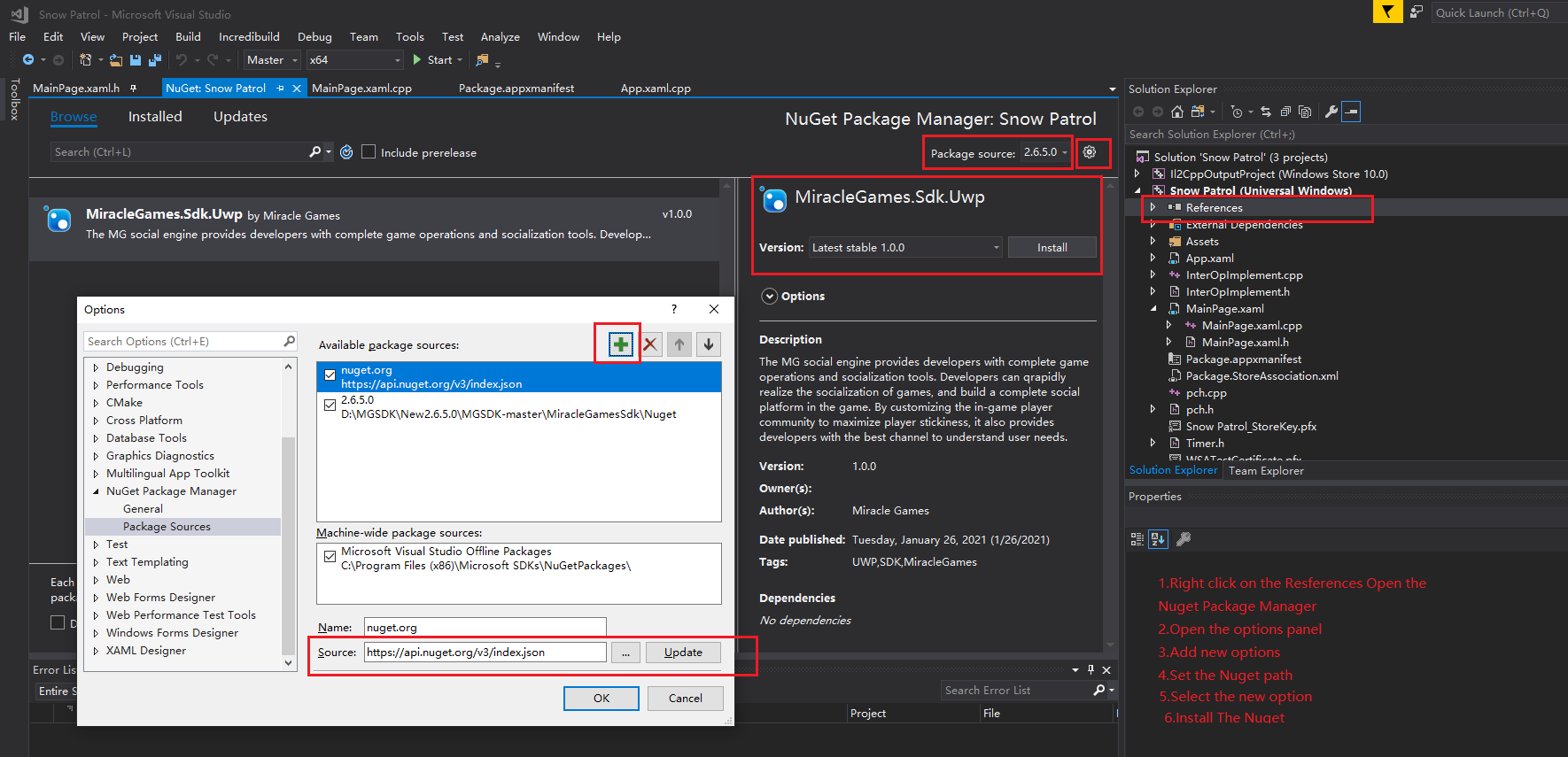Switch to the Installed tab
The image size is (1568, 757).
[x=155, y=117]
